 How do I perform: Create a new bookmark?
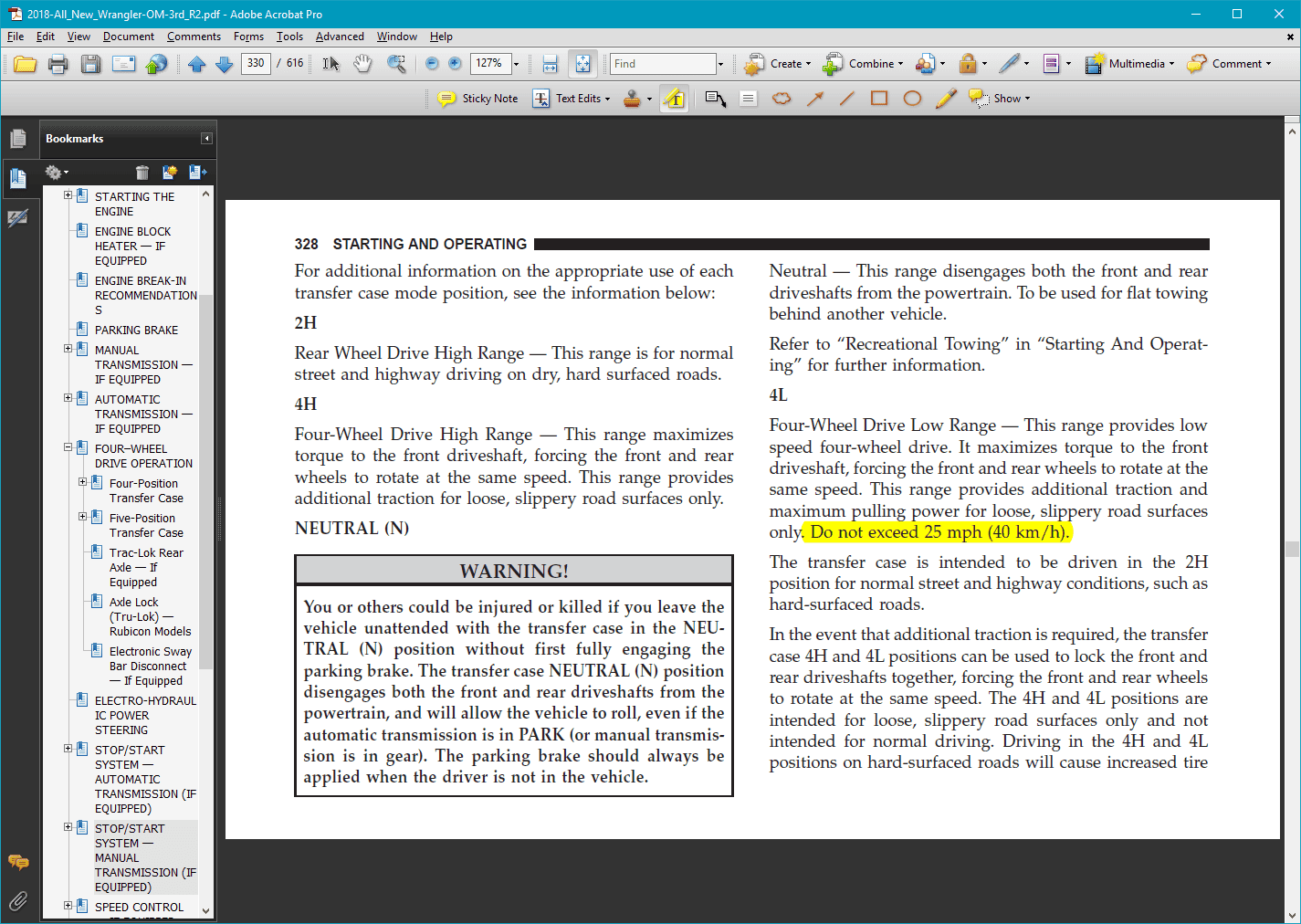pyautogui.click(x=170, y=172)
